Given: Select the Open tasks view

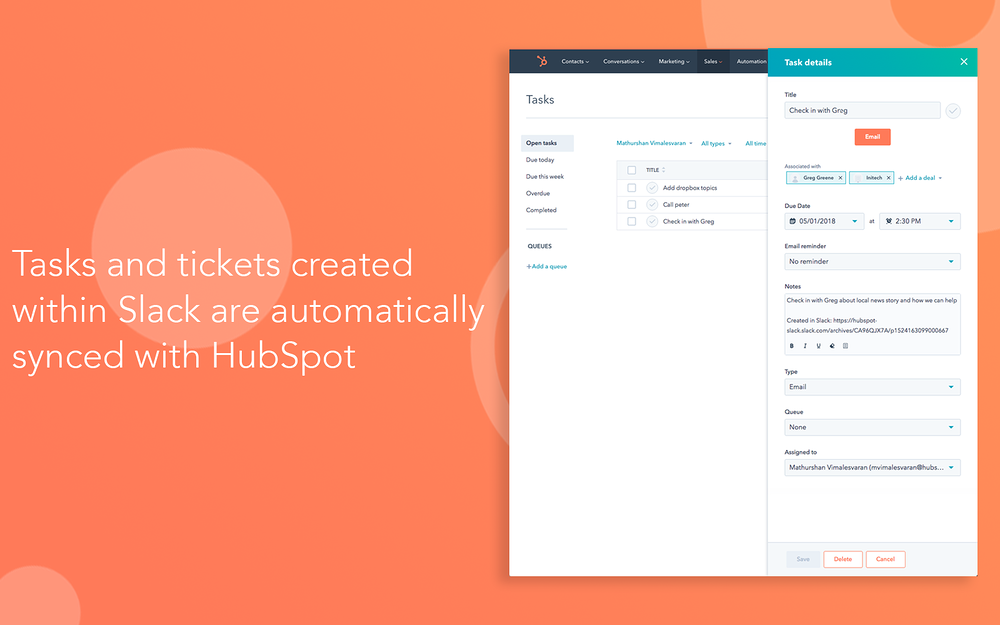Looking at the screenshot, I should coord(547,143).
